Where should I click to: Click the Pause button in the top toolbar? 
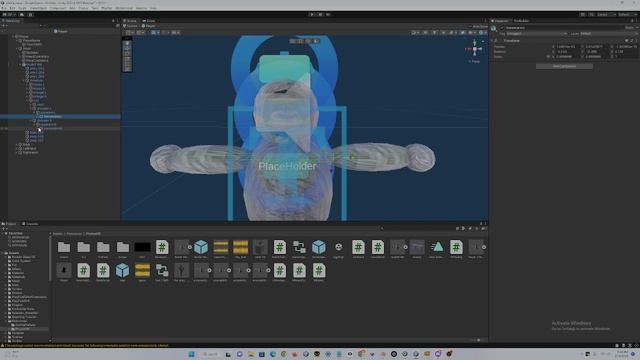(320, 14)
